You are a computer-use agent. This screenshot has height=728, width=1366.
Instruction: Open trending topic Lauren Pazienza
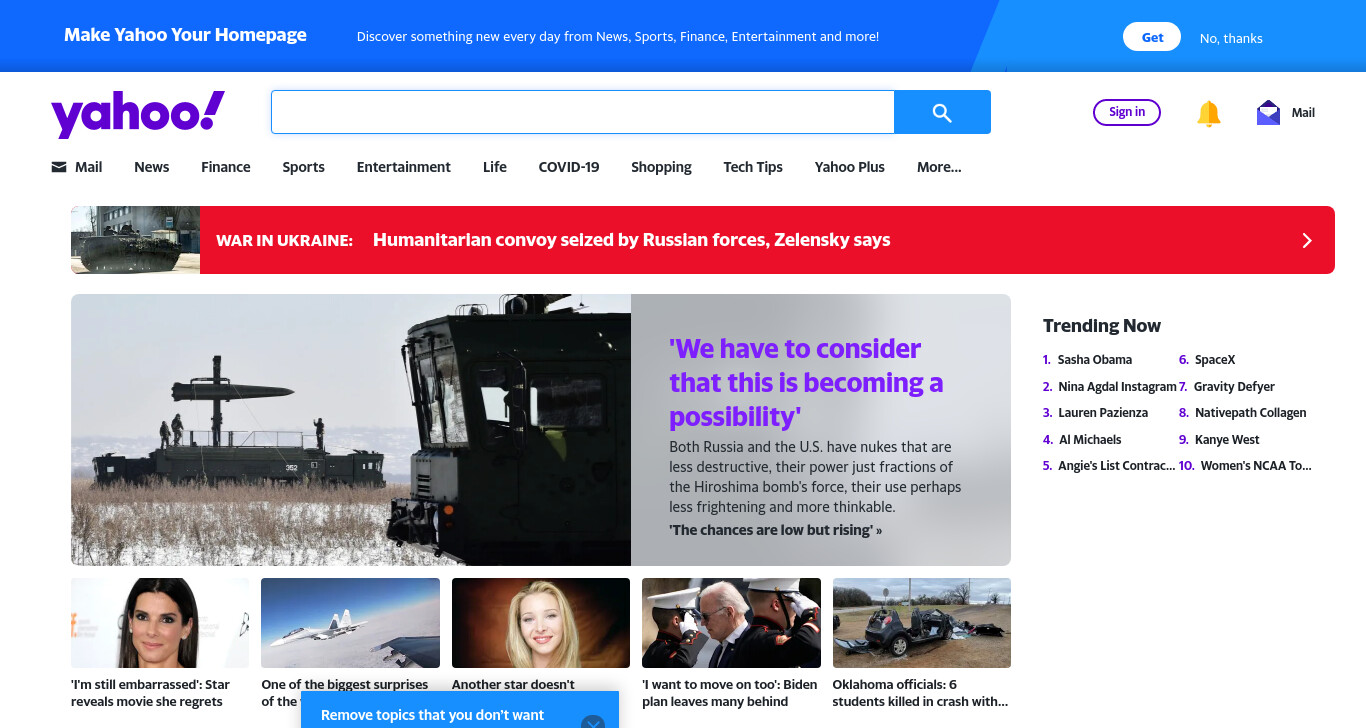[1103, 413]
